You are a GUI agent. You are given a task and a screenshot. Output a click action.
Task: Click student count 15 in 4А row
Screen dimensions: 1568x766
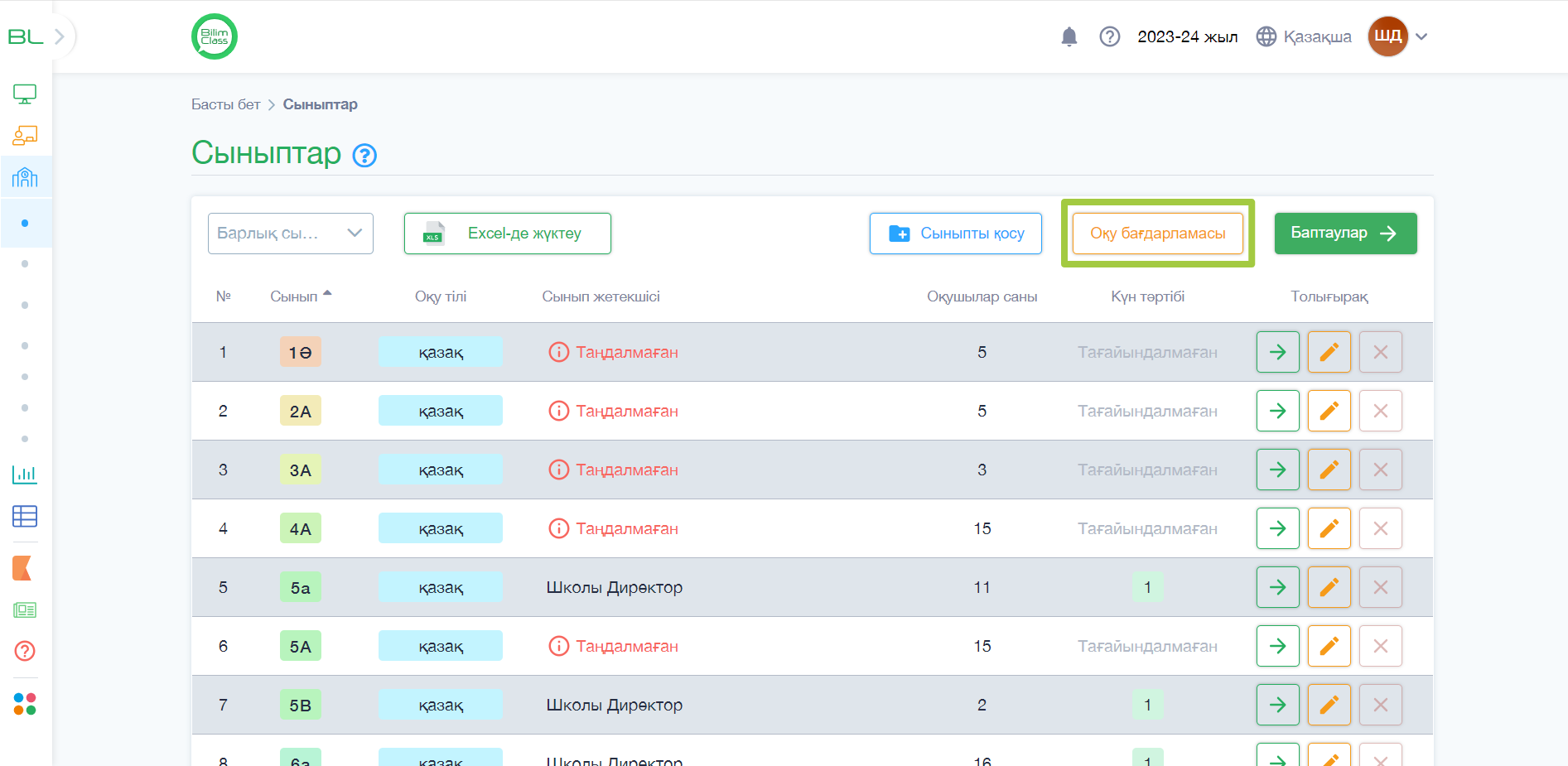[982, 528]
